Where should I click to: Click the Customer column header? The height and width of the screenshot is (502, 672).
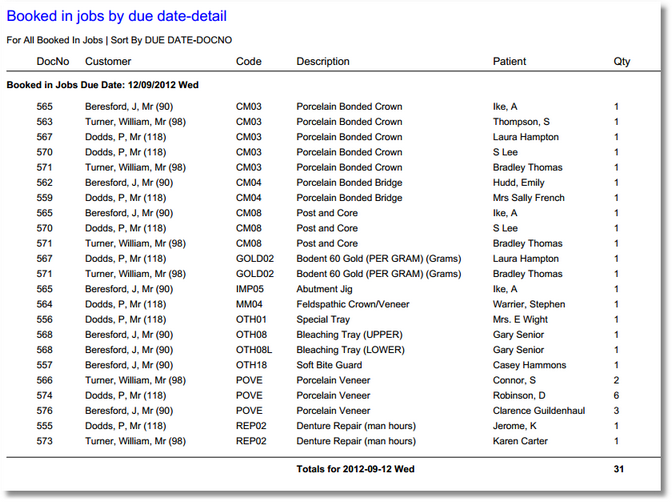tap(108, 61)
